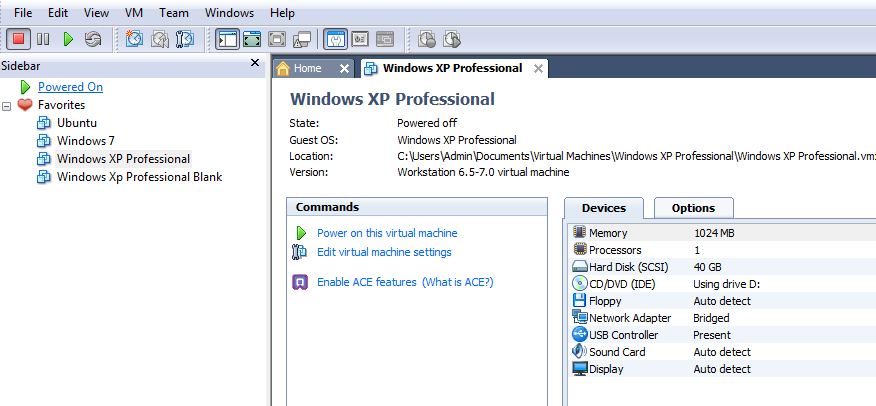
Task: Click the Suspend (pause) toolbar icon
Action: (43, 39)
